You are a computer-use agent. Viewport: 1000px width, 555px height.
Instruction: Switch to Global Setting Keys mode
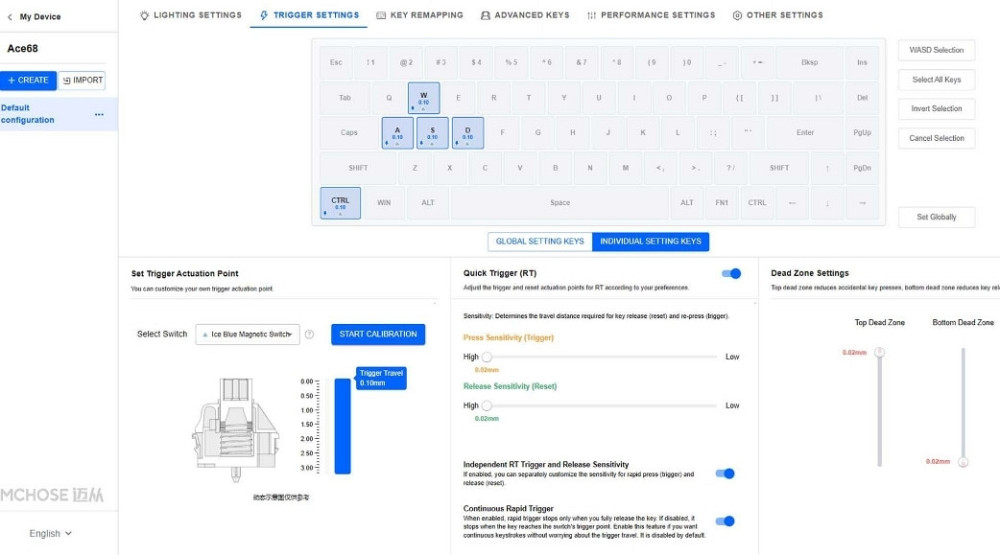540,241
